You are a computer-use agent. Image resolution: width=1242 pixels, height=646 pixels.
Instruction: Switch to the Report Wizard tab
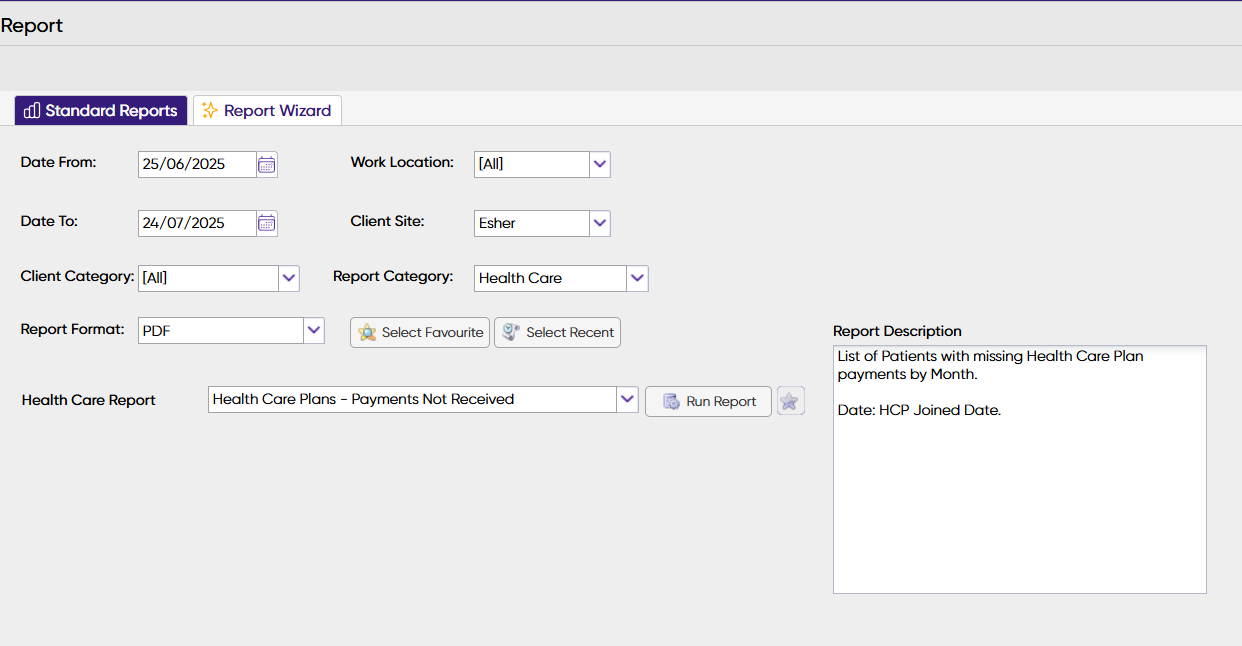click(x=267, y=110)
